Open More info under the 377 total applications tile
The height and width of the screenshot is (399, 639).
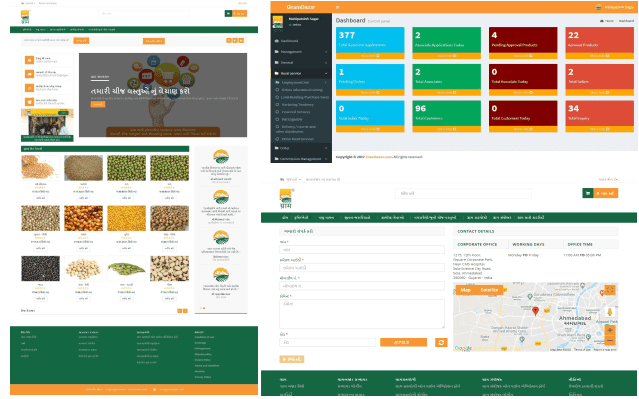coord(370,56)
